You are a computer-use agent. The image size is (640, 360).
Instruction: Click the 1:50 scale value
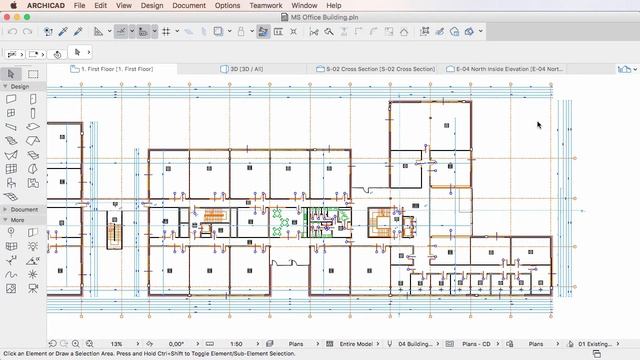point(236,344)
